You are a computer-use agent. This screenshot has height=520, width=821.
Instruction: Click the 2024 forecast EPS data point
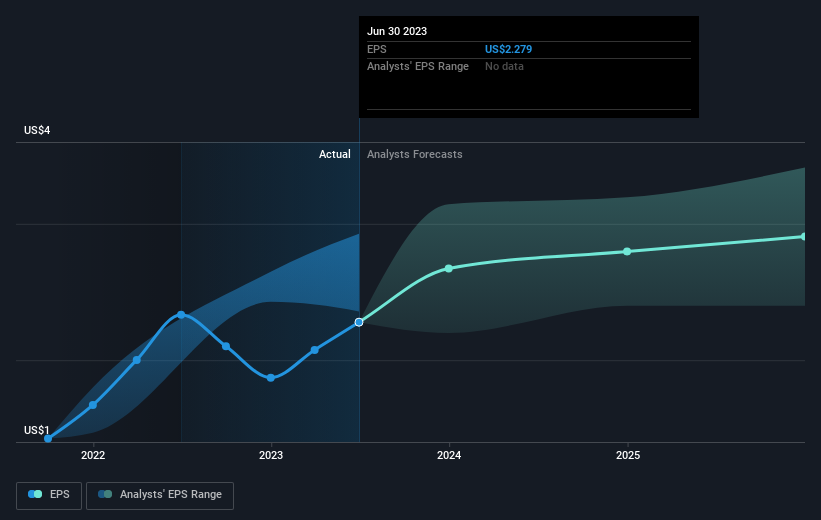click(x=449, y=269)
